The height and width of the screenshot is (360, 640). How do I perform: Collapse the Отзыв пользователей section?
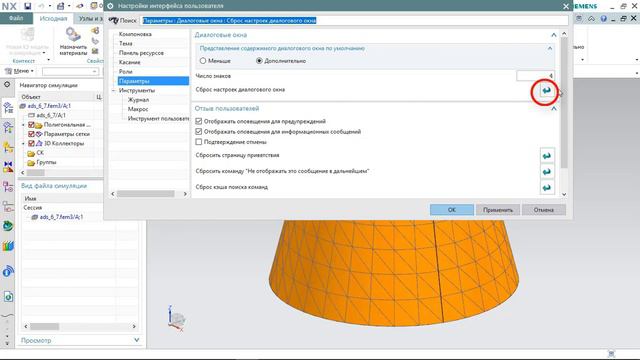coord(553,109)
